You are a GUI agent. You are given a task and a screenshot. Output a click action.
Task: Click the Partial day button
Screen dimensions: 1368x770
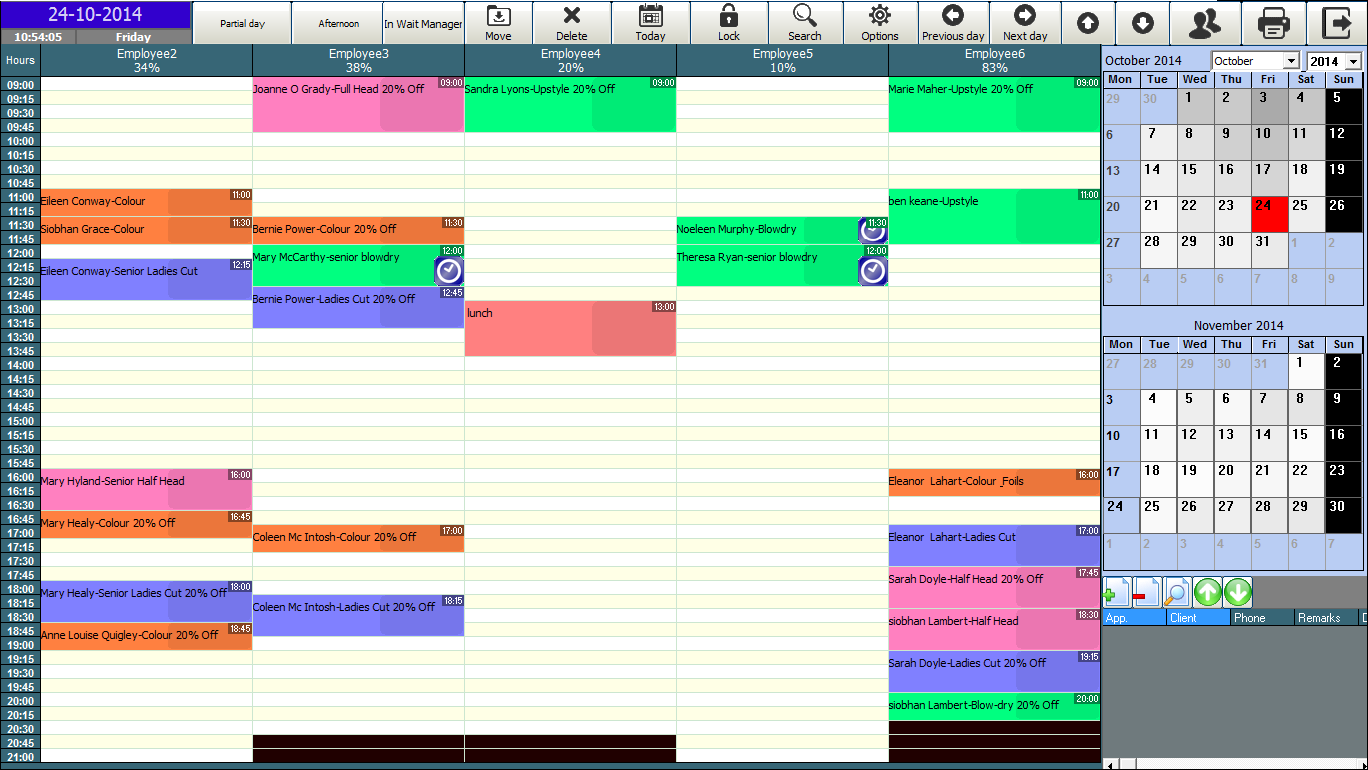(x=241, y=23)
